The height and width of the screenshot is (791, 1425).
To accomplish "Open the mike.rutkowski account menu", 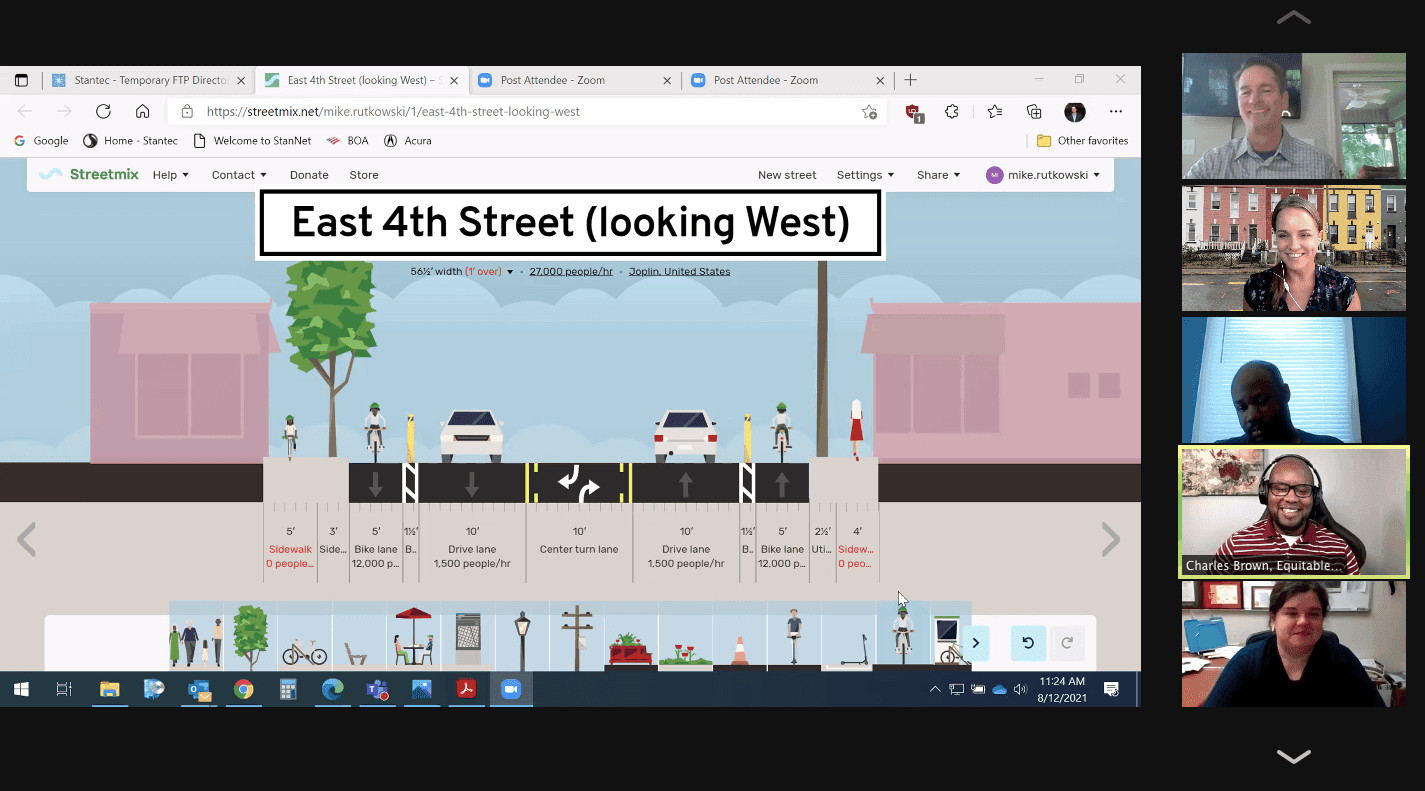I will [1043, 175].
